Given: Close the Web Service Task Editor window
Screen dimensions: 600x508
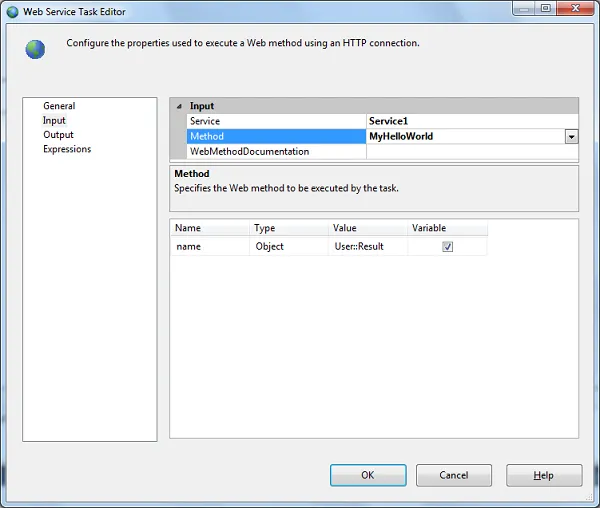Looking at the screenshot, I should click(575, 8).
